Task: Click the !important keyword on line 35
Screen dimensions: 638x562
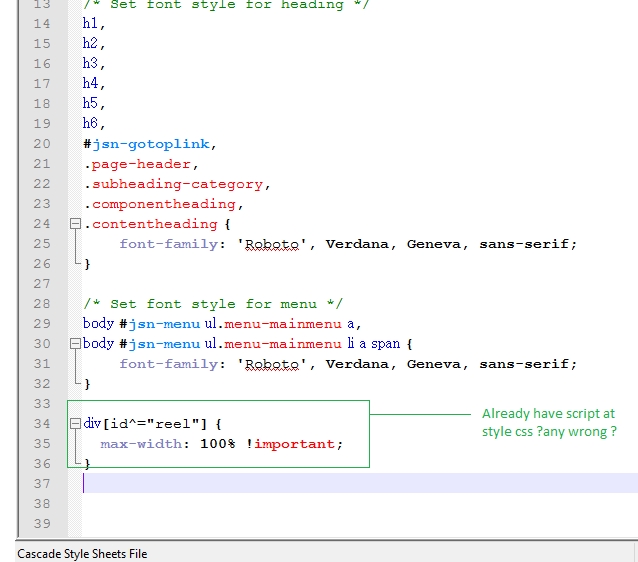Action: click(x=289, y=444)
